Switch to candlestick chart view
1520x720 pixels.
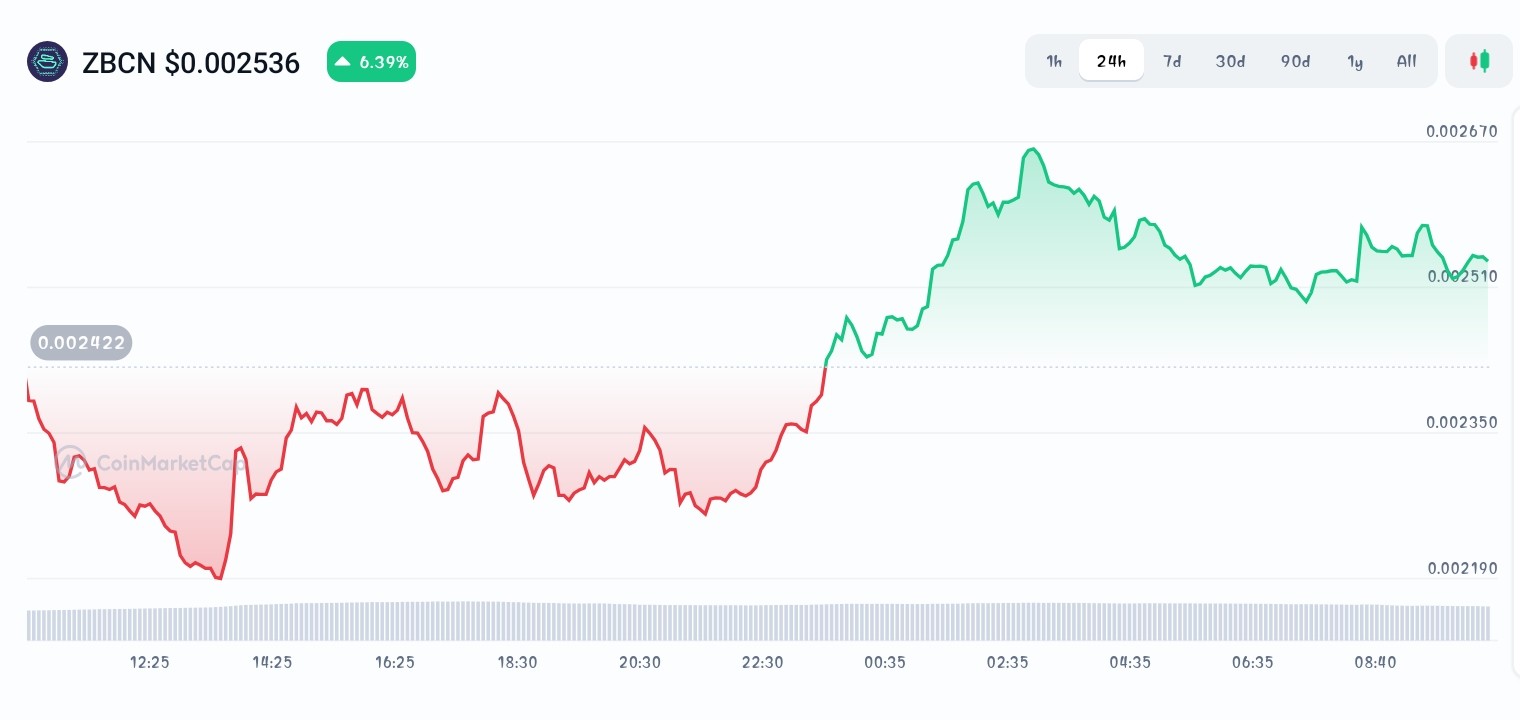(1479, 61)
